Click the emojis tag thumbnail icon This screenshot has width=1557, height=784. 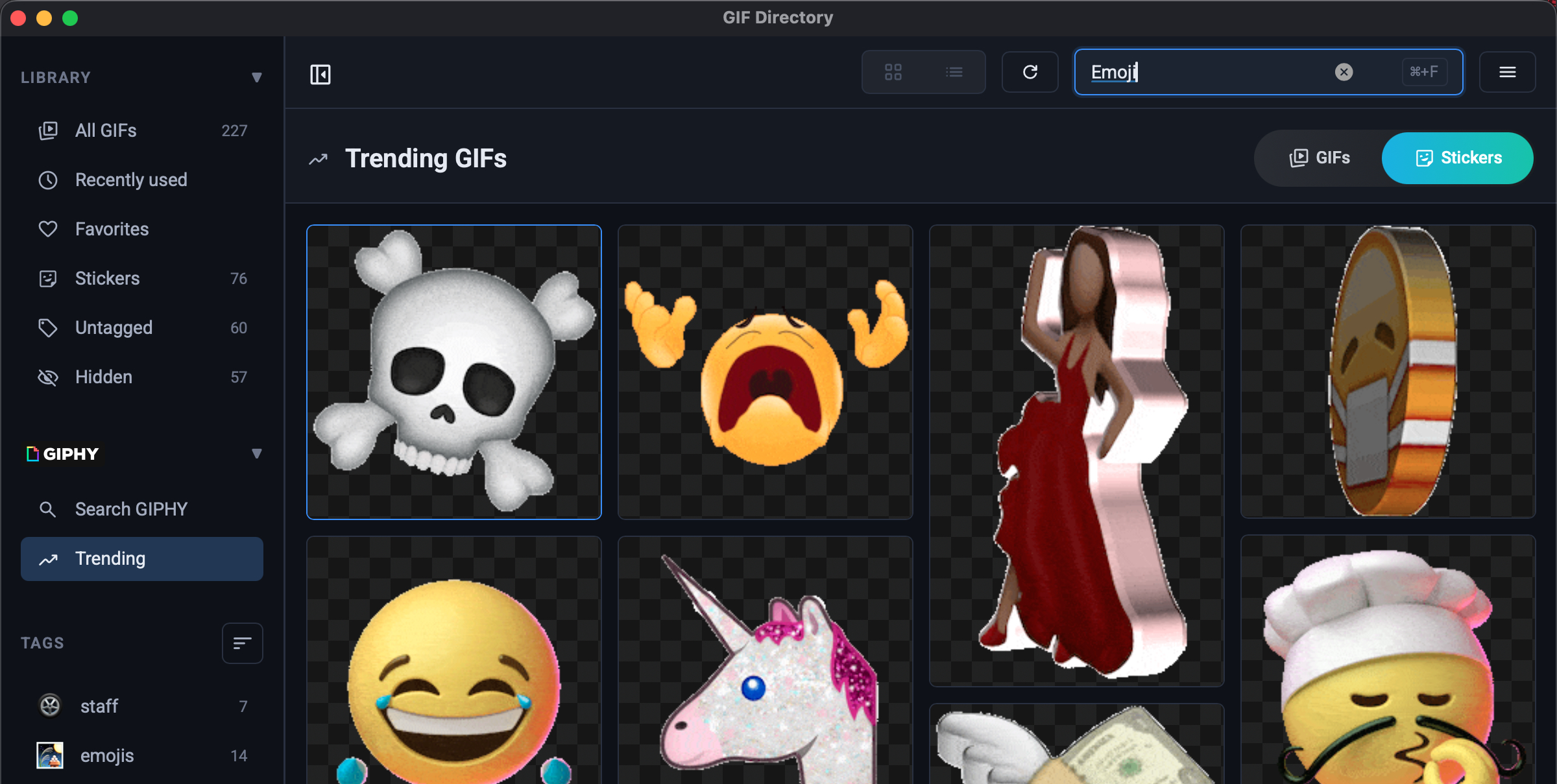click(x=50, y=755)
